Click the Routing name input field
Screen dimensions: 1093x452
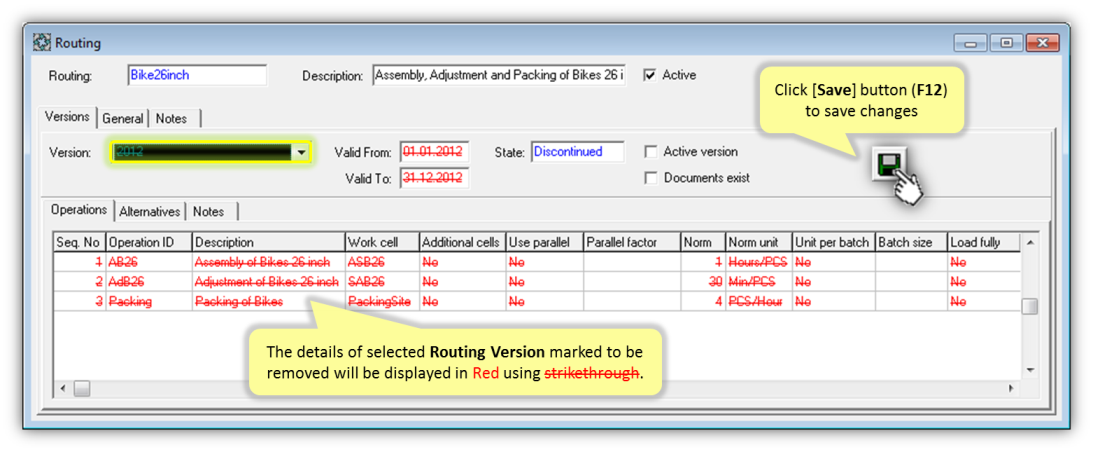pyautogui.click(x=197, y=75)
